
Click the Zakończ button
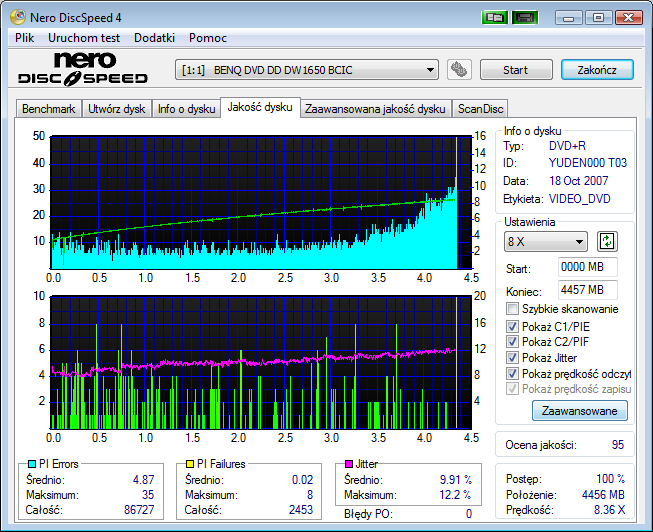coord(597,70)
